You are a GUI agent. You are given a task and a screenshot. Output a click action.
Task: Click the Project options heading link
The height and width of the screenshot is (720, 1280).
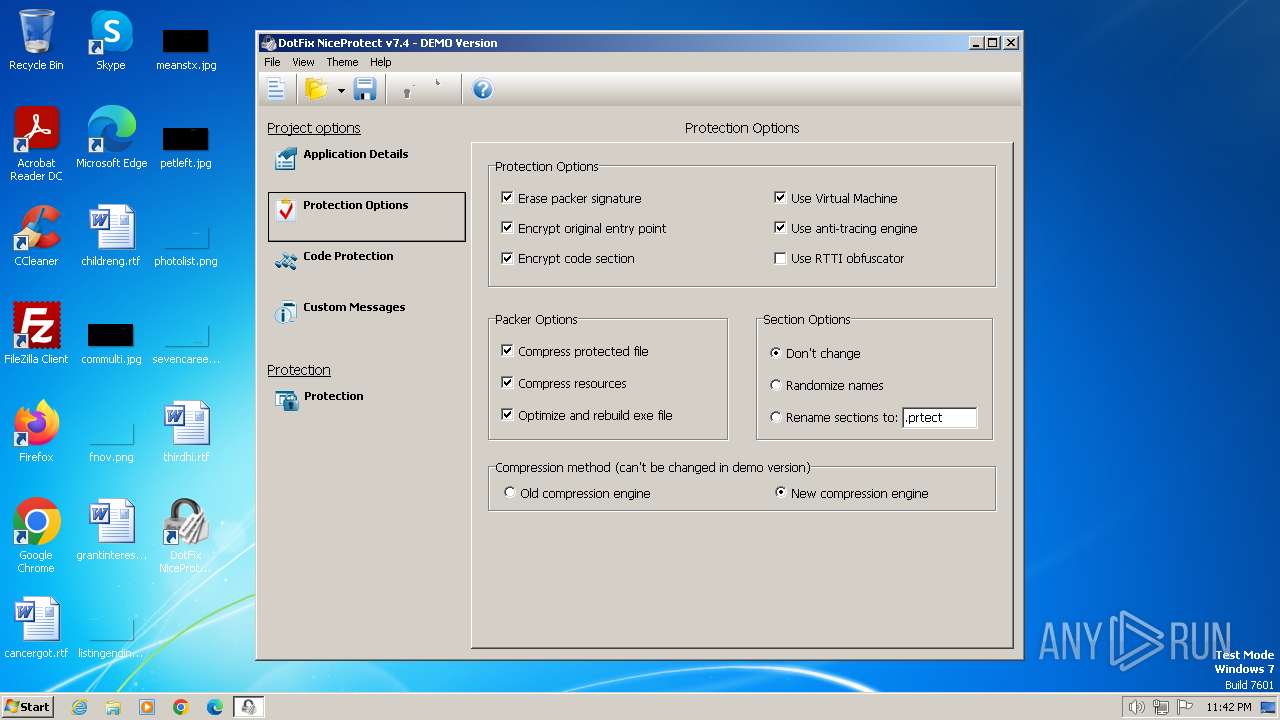point(313,128)
